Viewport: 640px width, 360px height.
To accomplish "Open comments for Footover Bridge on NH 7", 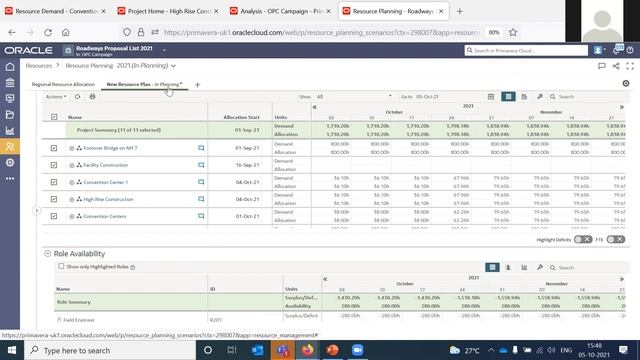I will click(201, 148).
